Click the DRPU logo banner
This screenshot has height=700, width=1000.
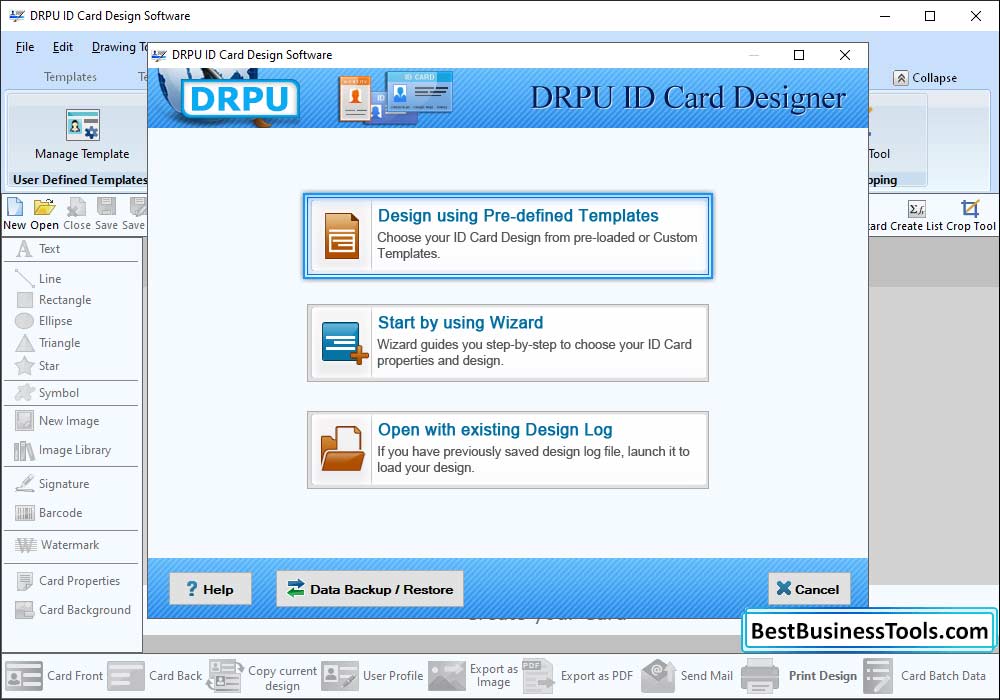[x=240, y=99]
